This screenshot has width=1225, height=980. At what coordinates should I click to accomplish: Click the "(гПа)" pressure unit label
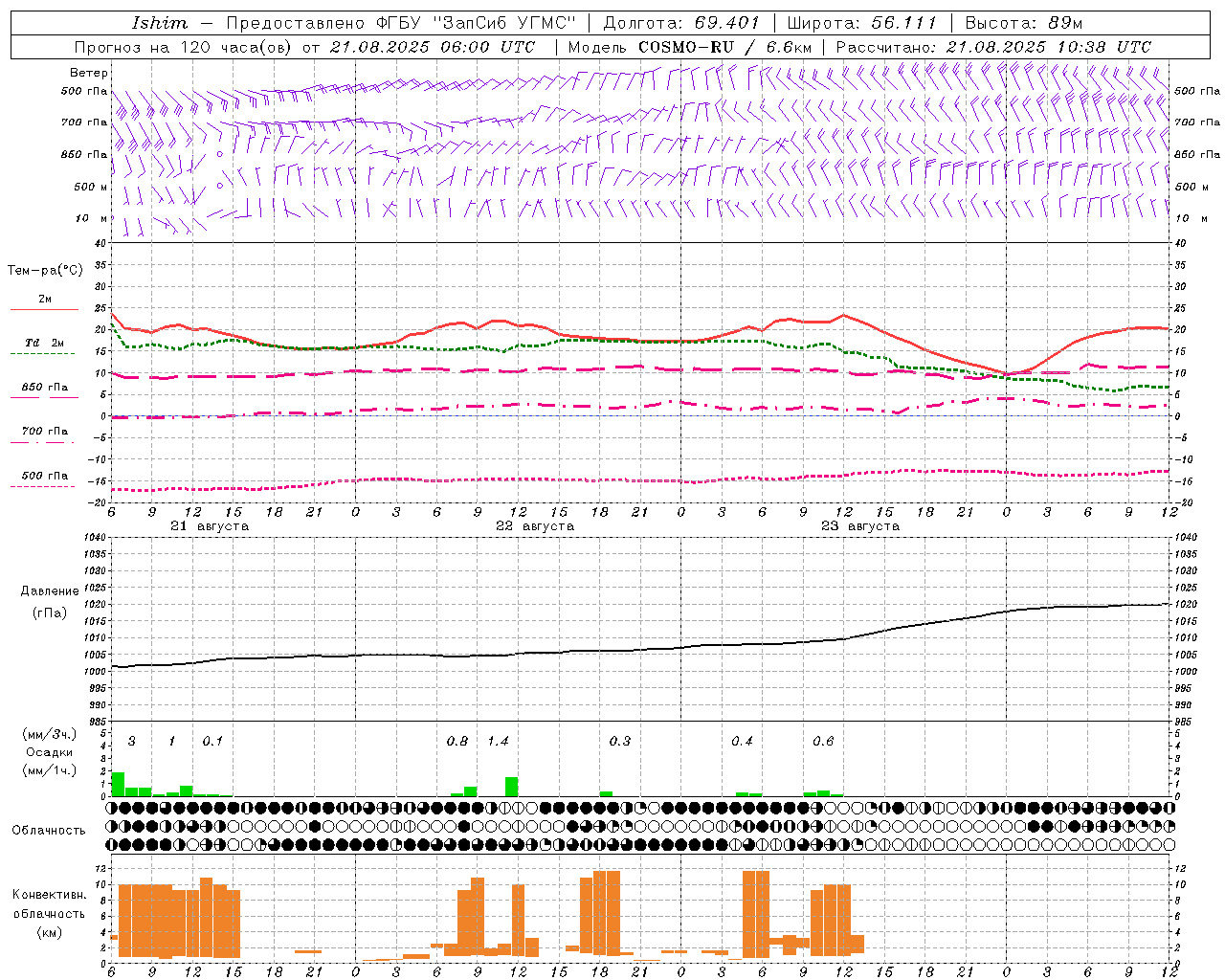(x=50, y=612)
